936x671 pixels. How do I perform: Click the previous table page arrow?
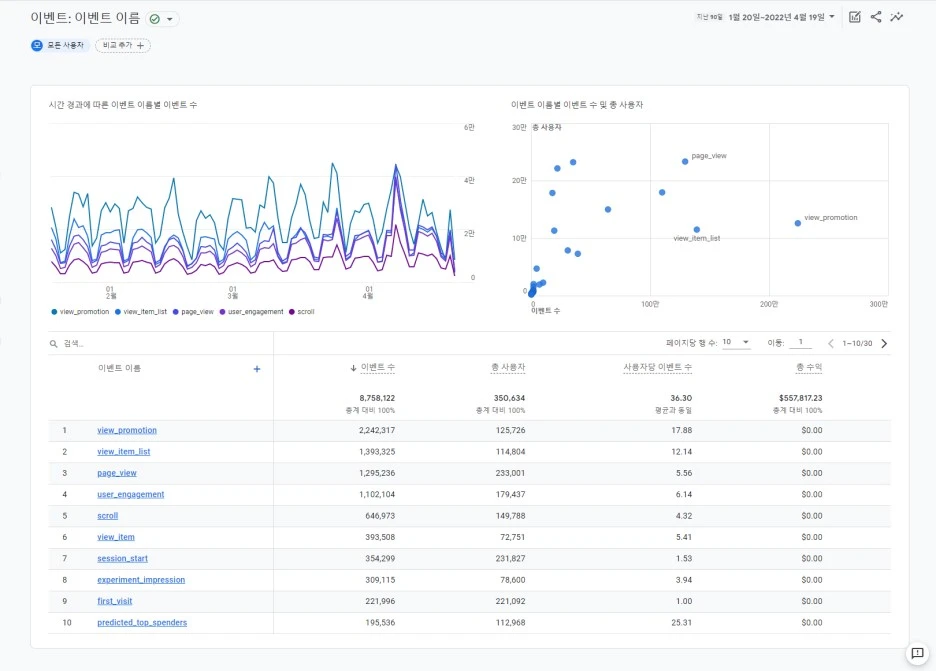pos(830,343)
